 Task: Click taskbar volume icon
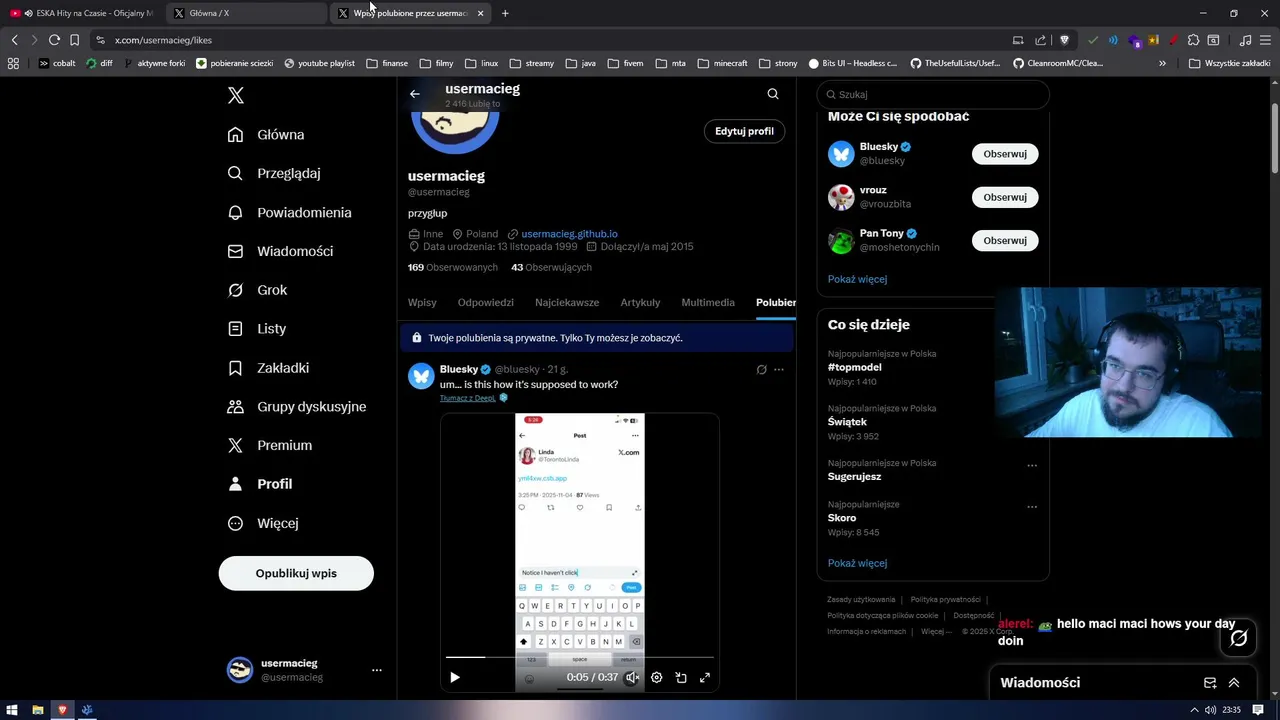tap(1210, 710)
